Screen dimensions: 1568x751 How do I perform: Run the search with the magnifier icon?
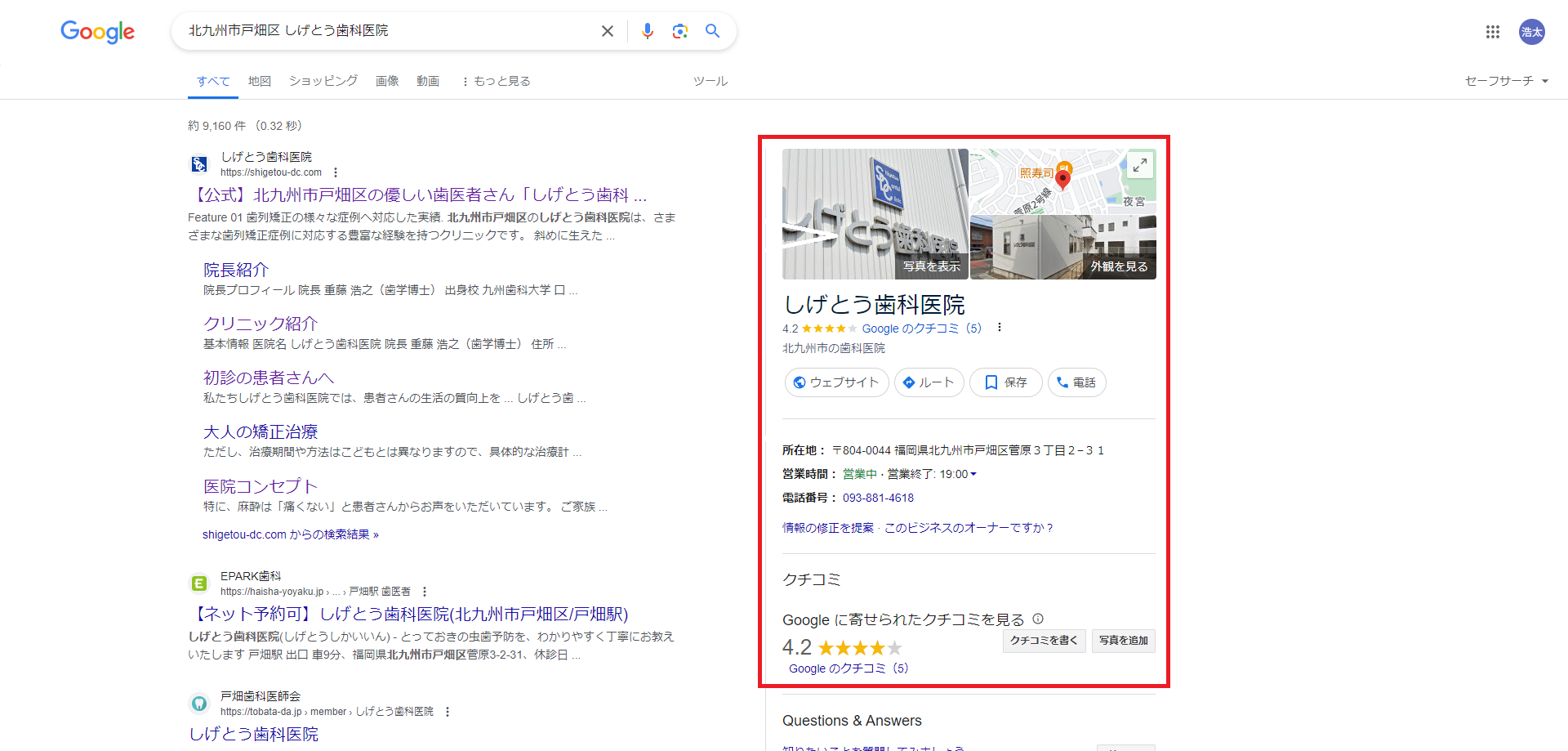tap(712, 30)
